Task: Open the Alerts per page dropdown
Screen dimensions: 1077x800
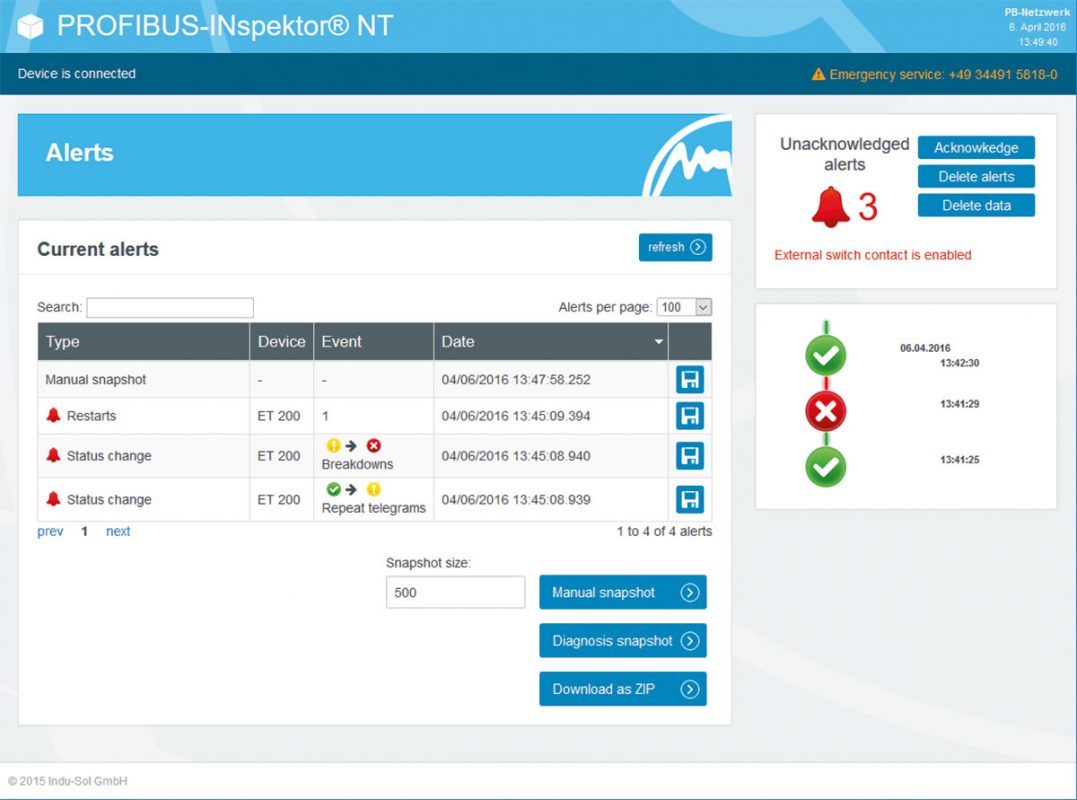Action: point(684,307)
